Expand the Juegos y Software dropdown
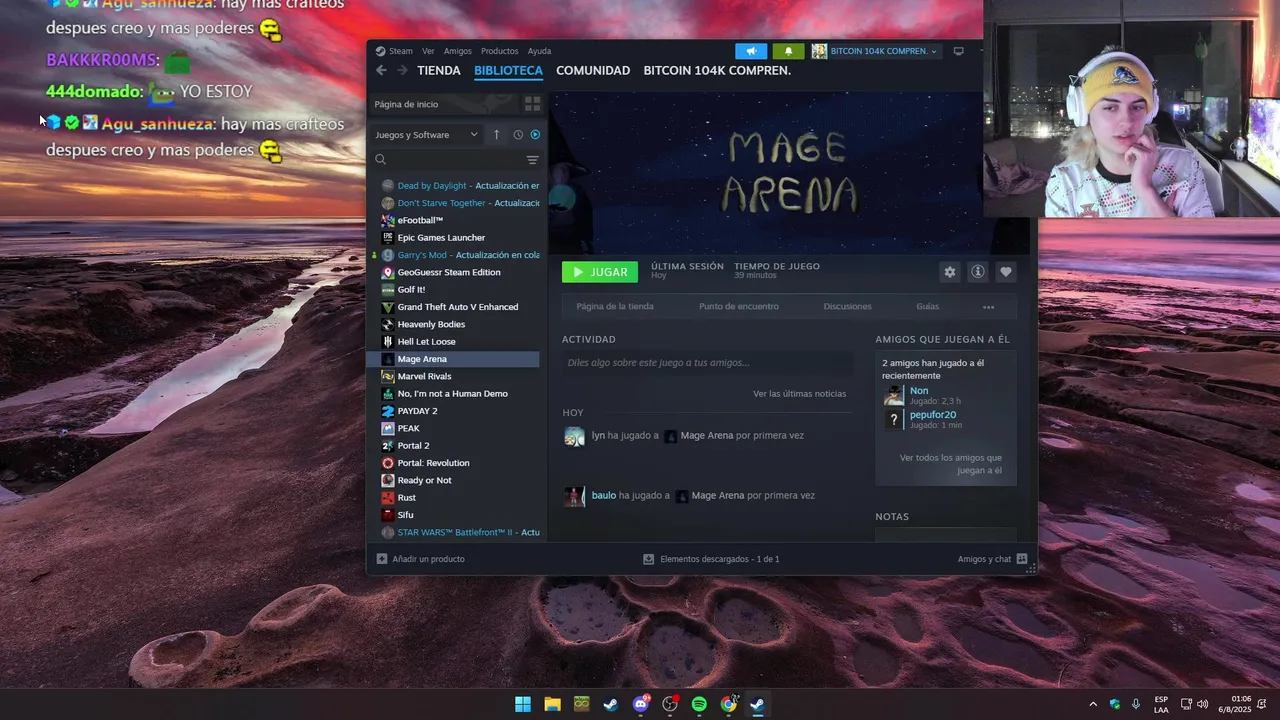Viewport: 1280px width, 720px height. (426, 135)
